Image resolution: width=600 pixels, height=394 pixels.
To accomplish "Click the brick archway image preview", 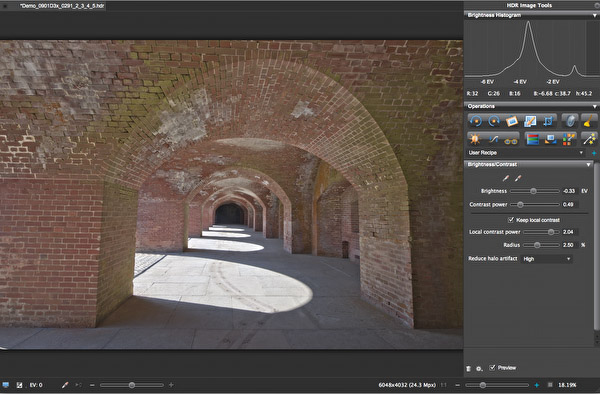I will click(x=231, y=195).
